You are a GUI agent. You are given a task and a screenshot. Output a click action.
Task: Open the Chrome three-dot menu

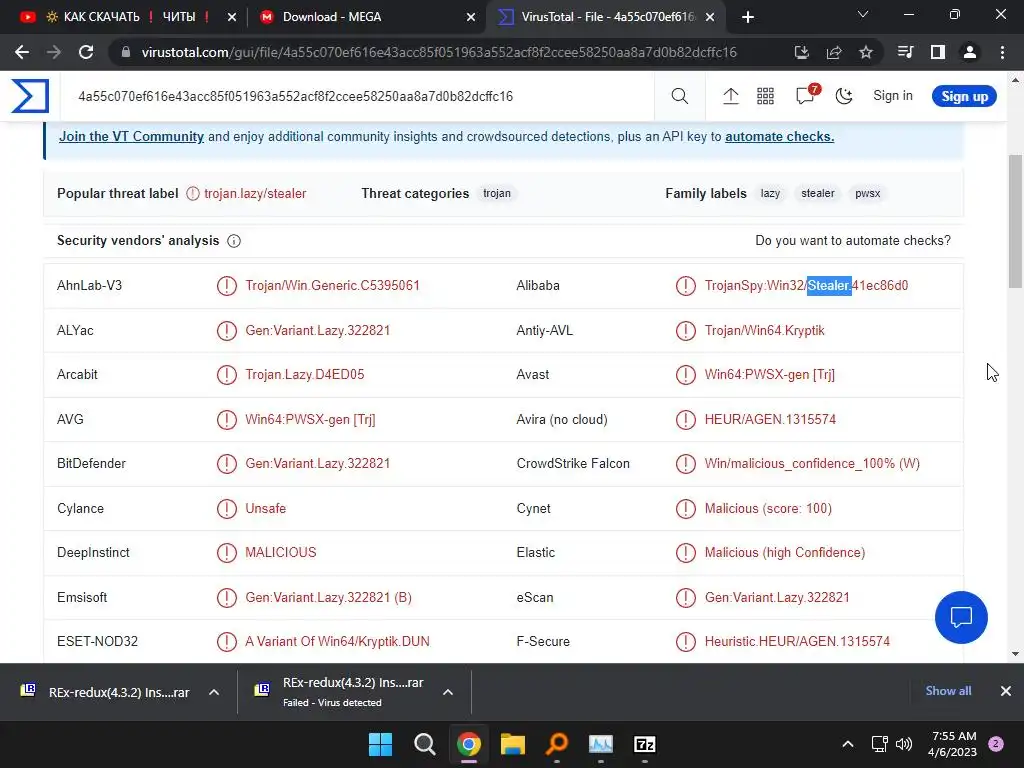coord(1002,52)
